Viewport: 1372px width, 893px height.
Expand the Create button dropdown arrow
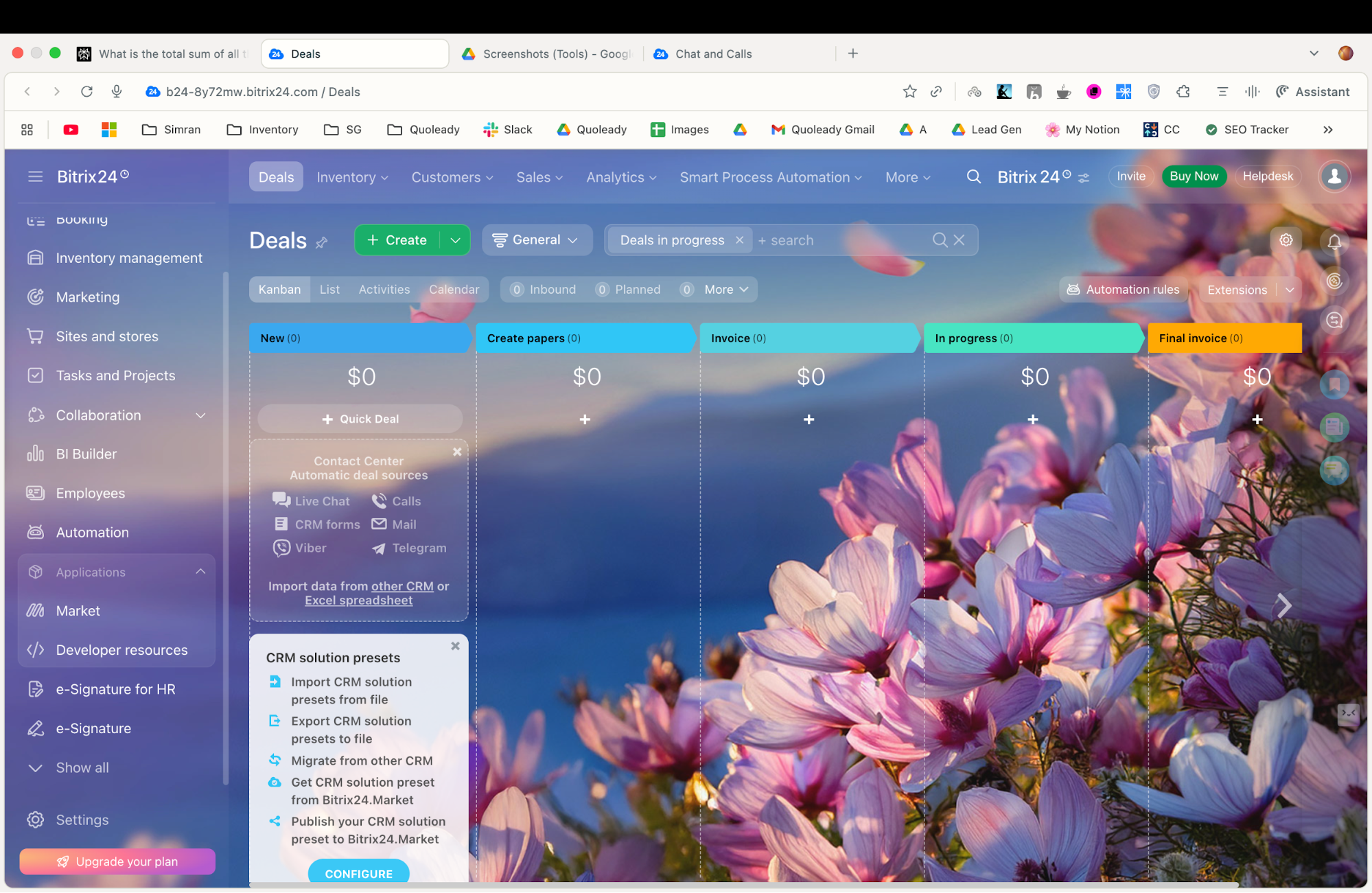[x=455, y=240]
